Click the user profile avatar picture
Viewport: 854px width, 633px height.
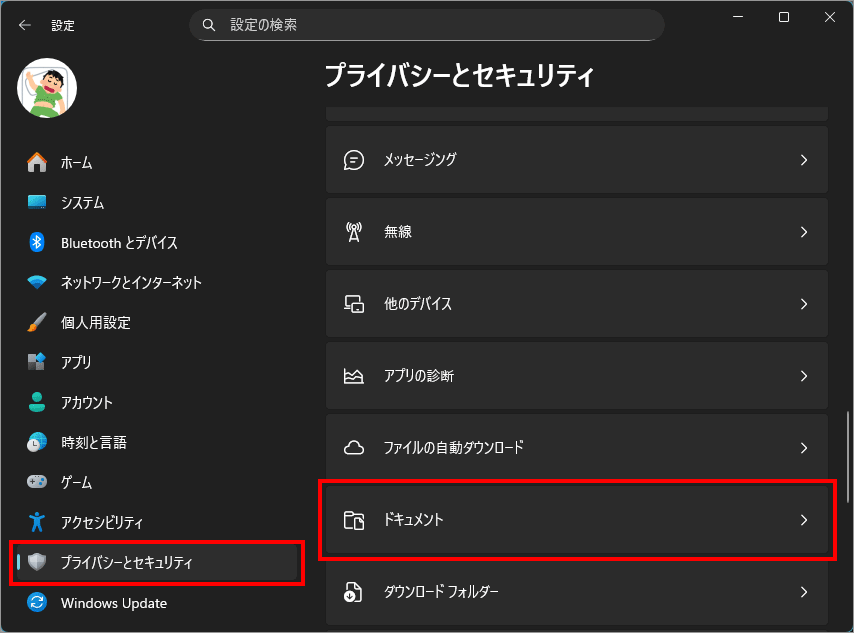pos(47,88)
